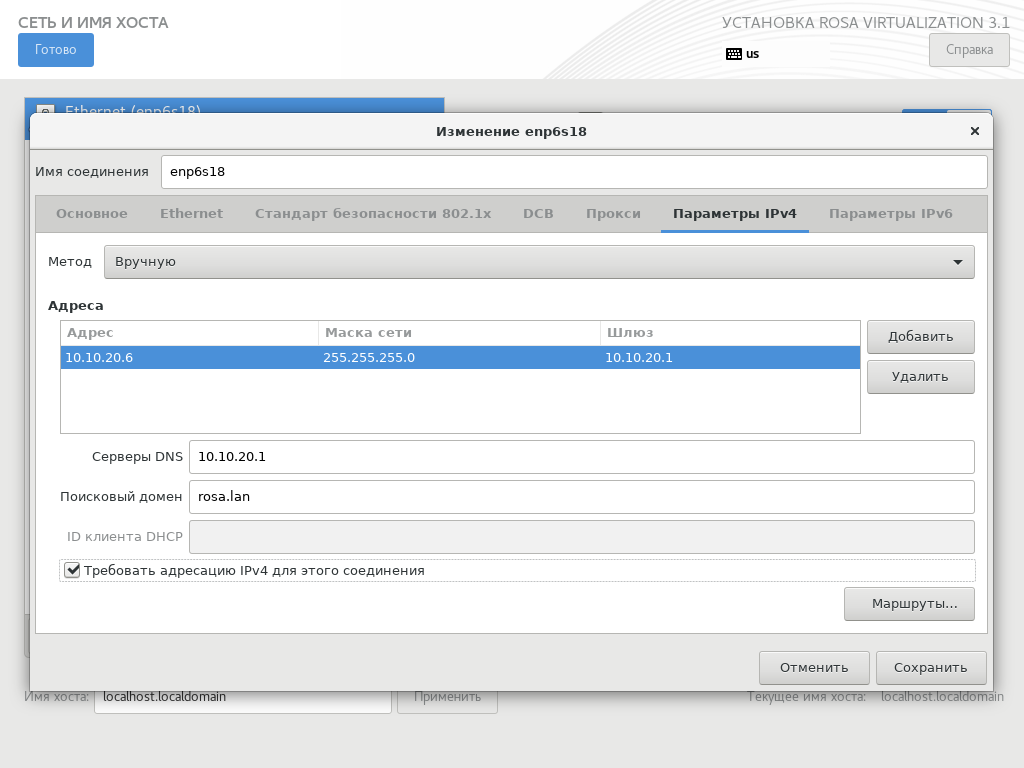
Task: Cancel changes with Отменить button
Action: (x=814, y=668)
